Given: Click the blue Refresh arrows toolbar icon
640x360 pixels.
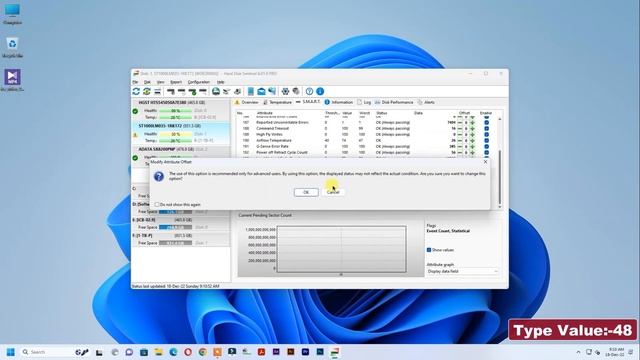Looking at the screenshot, I should coord(136,91).
